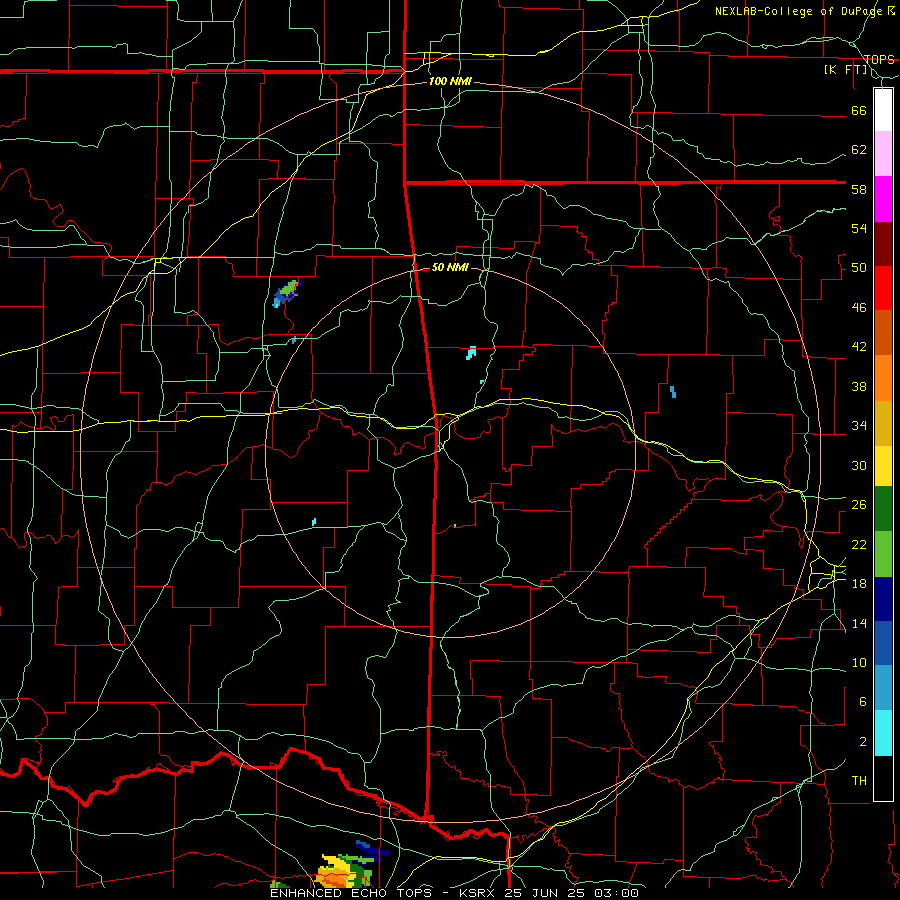Click the small cyan echo southwest of center
This screenshot has height=900, width=900.
click(314, 522)
